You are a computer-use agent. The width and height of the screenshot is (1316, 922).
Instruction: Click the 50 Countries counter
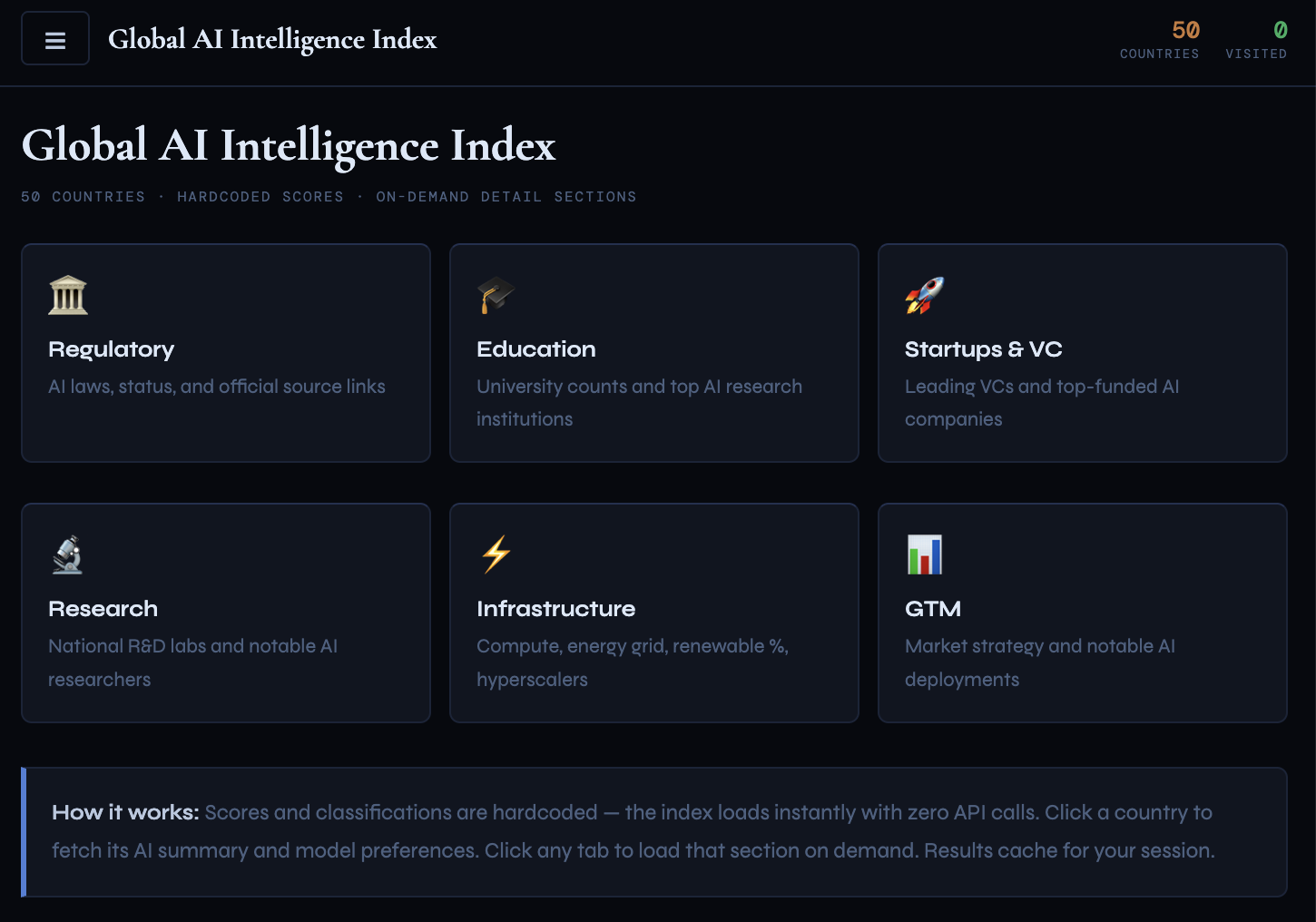coord(1160,40)
